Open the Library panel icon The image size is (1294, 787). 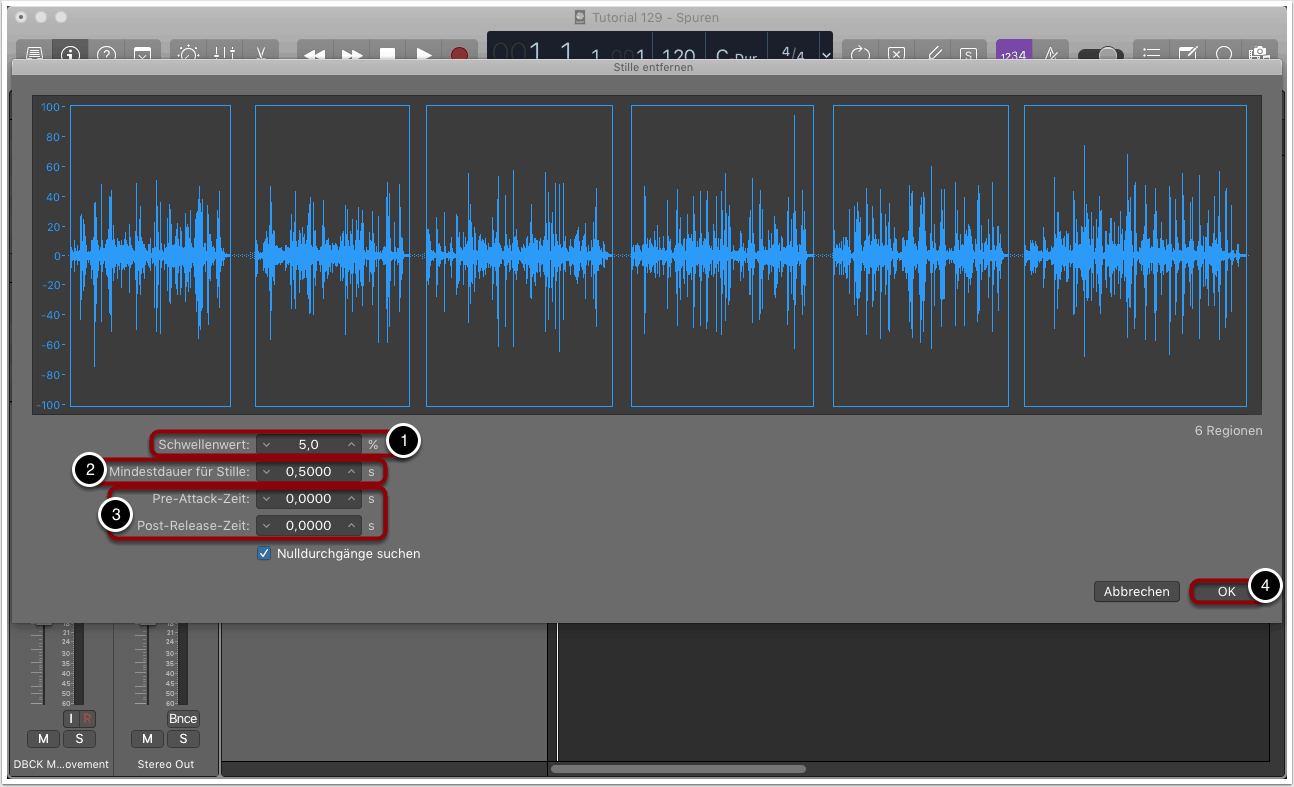(35, 53)
